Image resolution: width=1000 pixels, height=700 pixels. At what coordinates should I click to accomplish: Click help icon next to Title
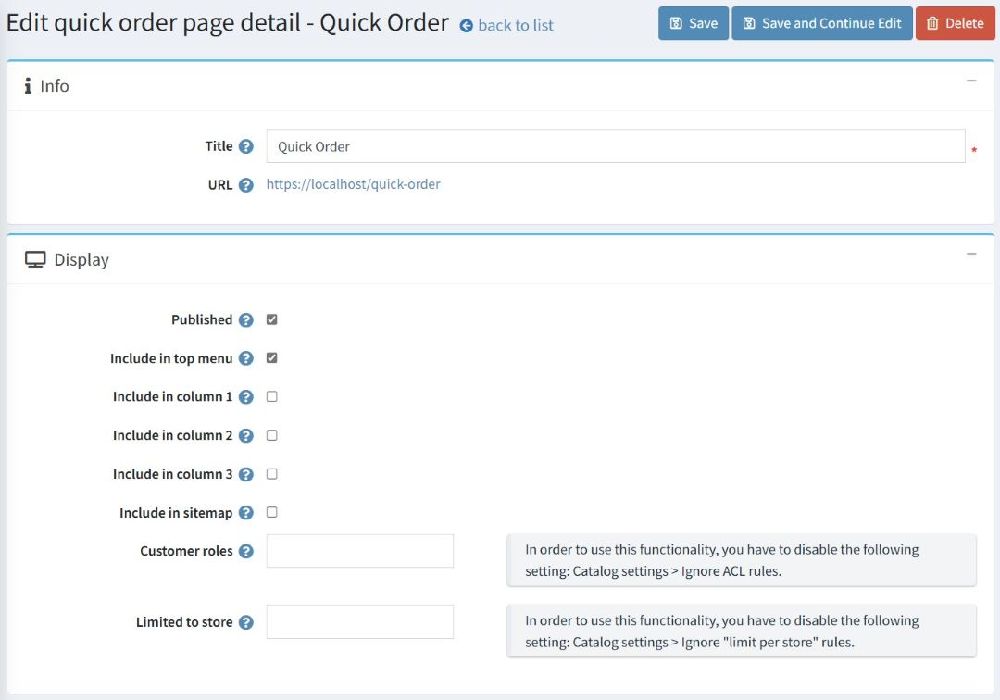coord(246,147)
